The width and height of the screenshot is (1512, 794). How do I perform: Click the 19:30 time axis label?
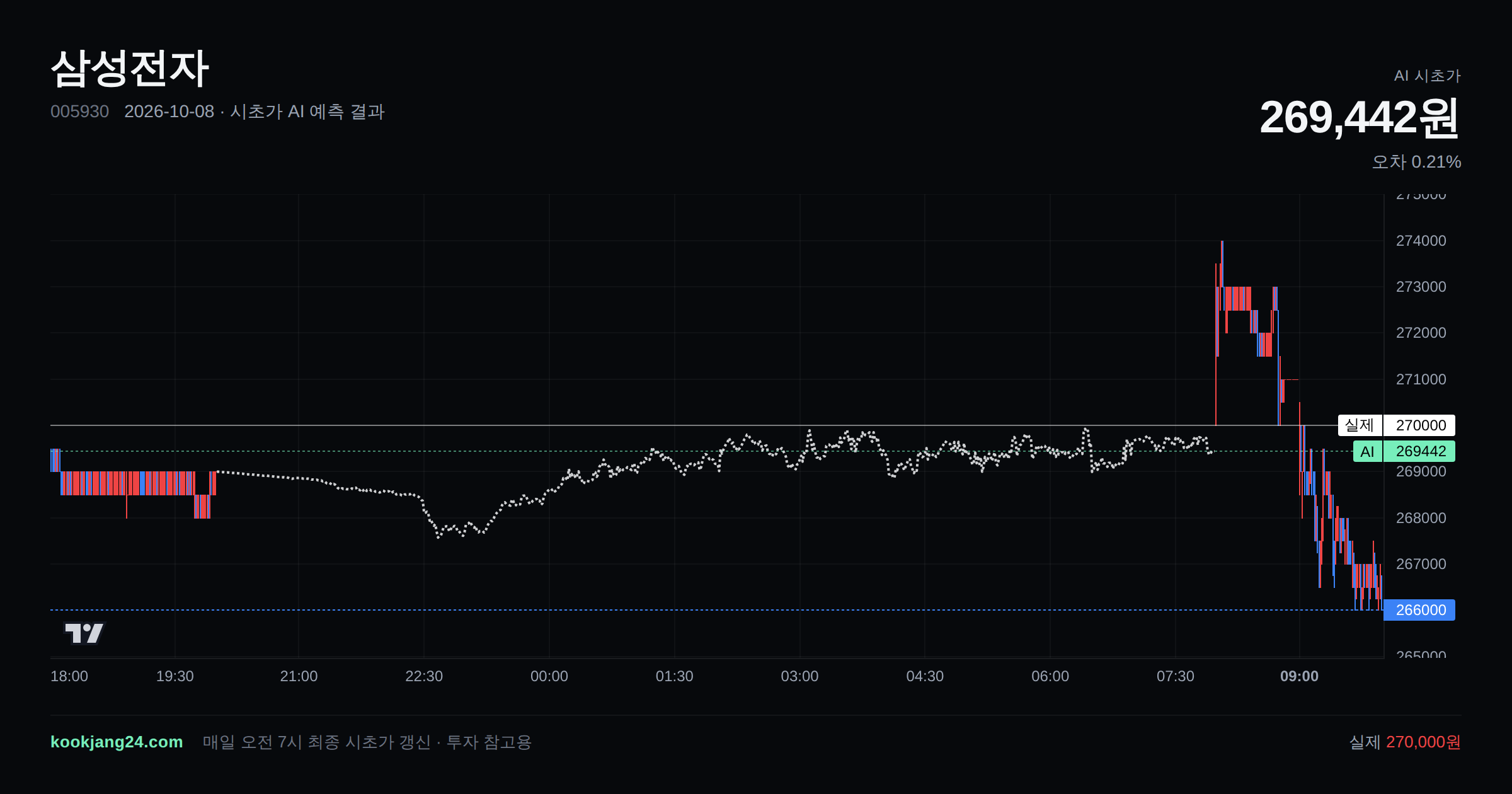[175, 676]
